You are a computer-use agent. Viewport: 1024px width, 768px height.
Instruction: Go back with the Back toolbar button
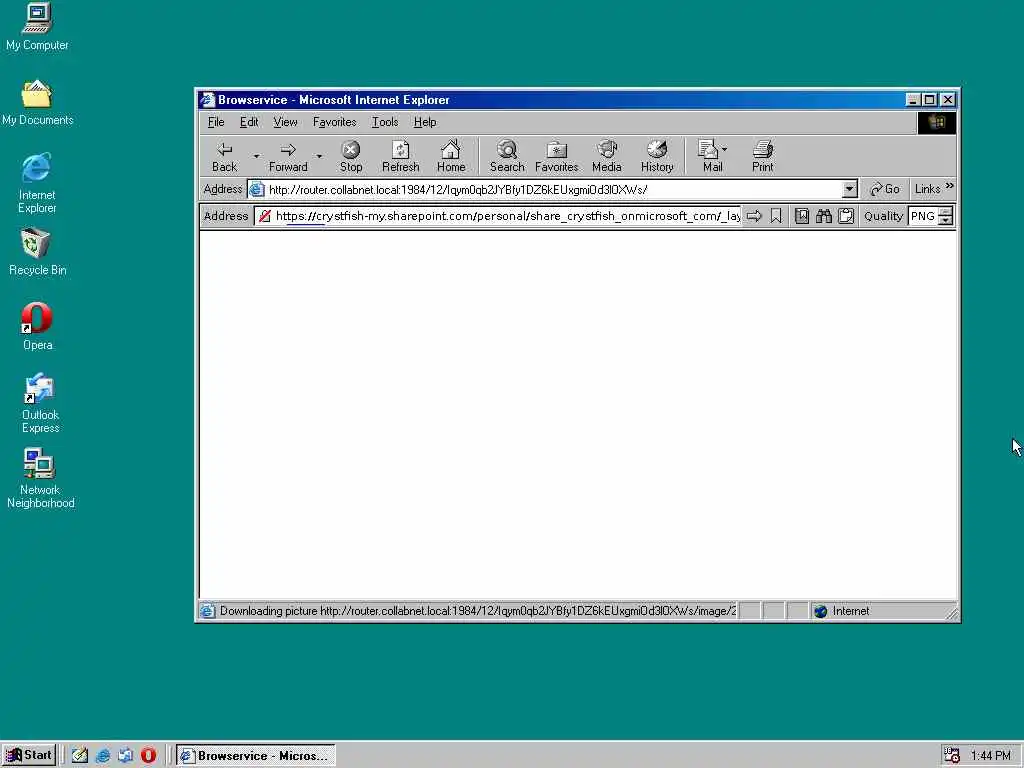(x=225, y=157)
